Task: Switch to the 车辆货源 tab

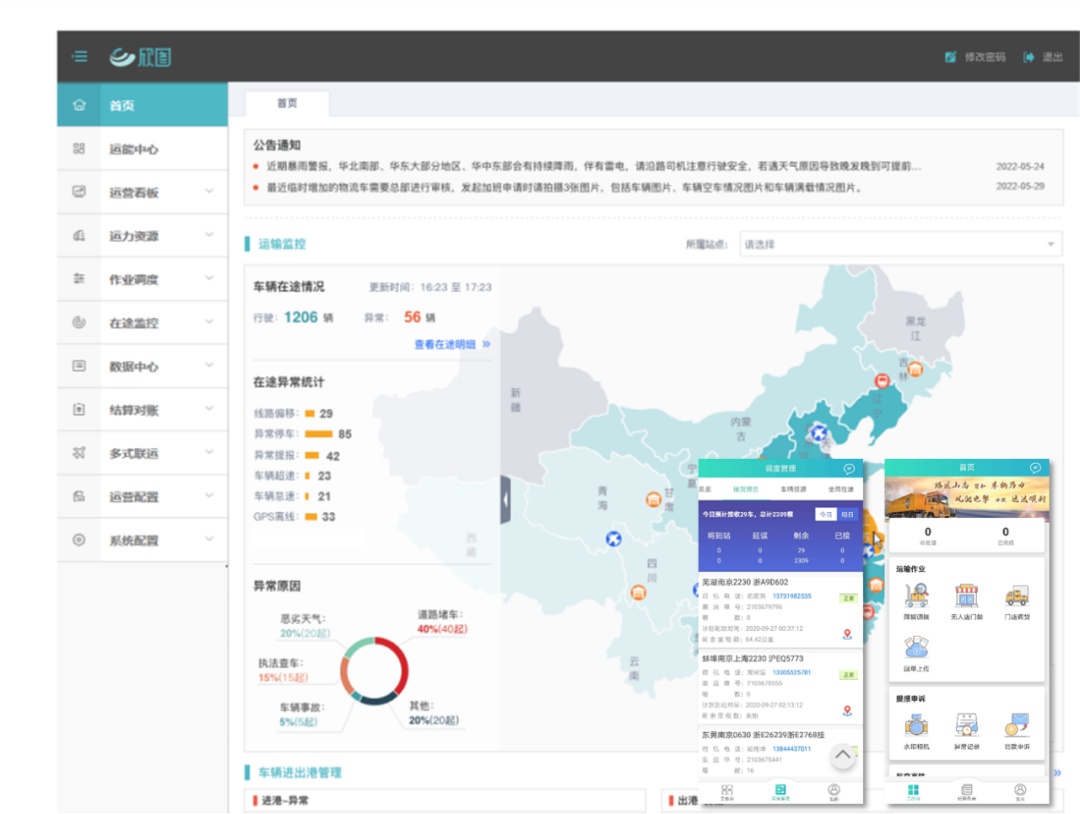Action: pos(794,489)
